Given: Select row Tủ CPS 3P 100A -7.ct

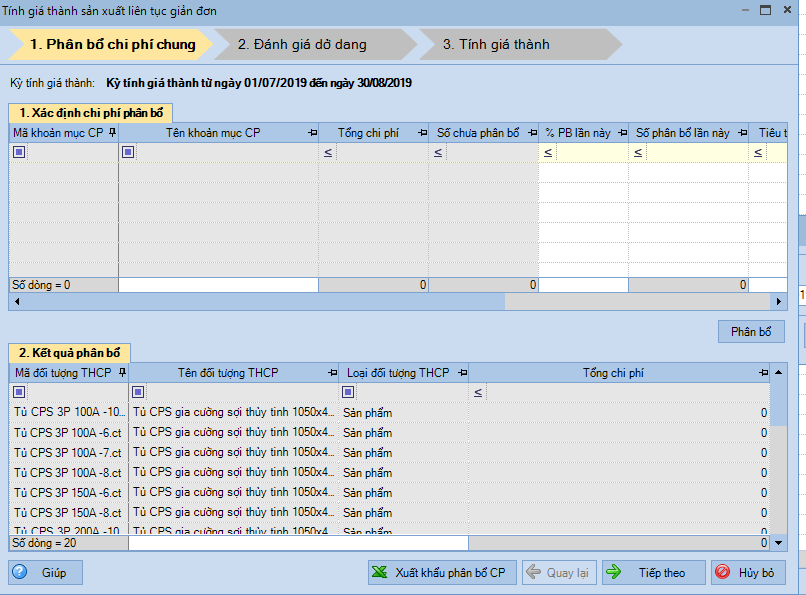Looking at the screenshot, I should tap(67, 453).
